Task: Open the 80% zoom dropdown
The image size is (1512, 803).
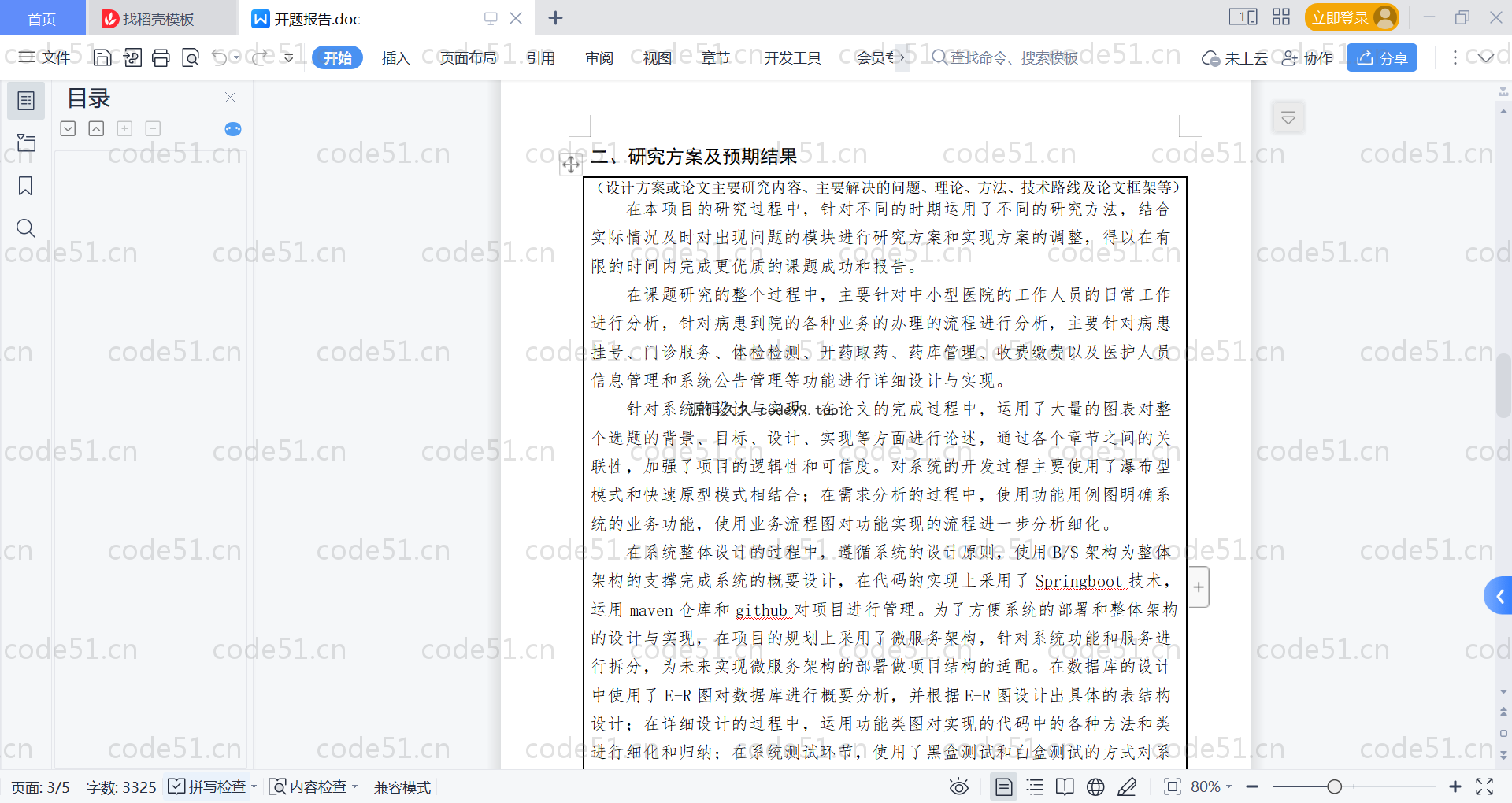Action: pyautogui.click(x=1211, y=786)
